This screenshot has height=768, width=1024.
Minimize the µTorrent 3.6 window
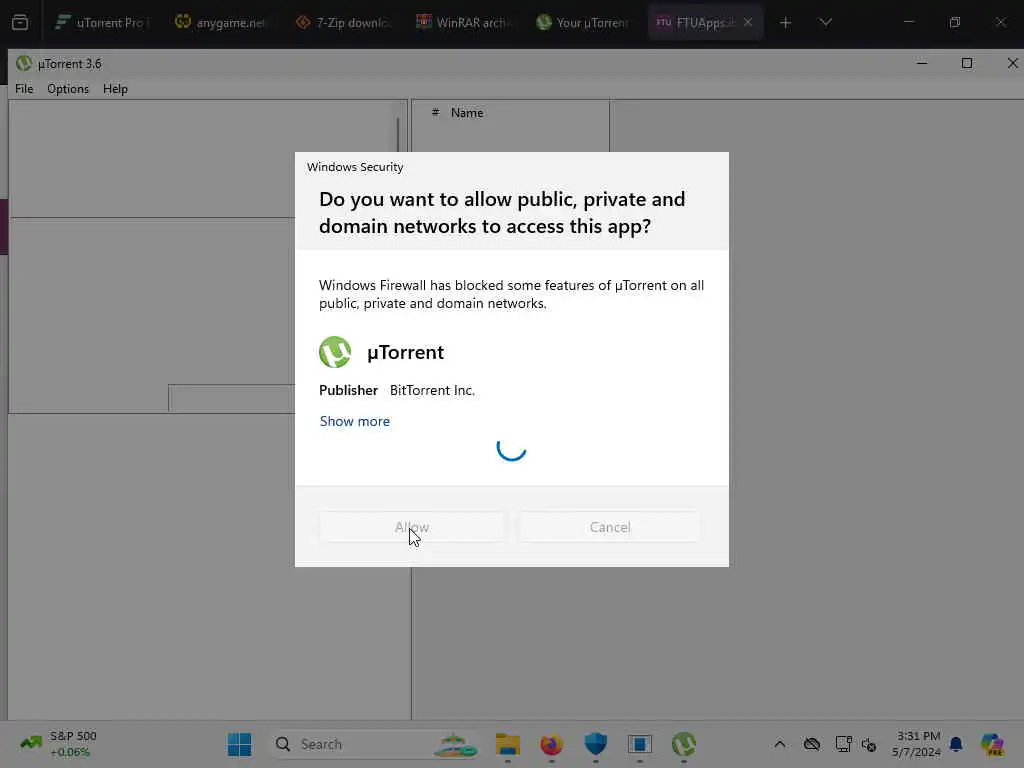tap(921, 63)
